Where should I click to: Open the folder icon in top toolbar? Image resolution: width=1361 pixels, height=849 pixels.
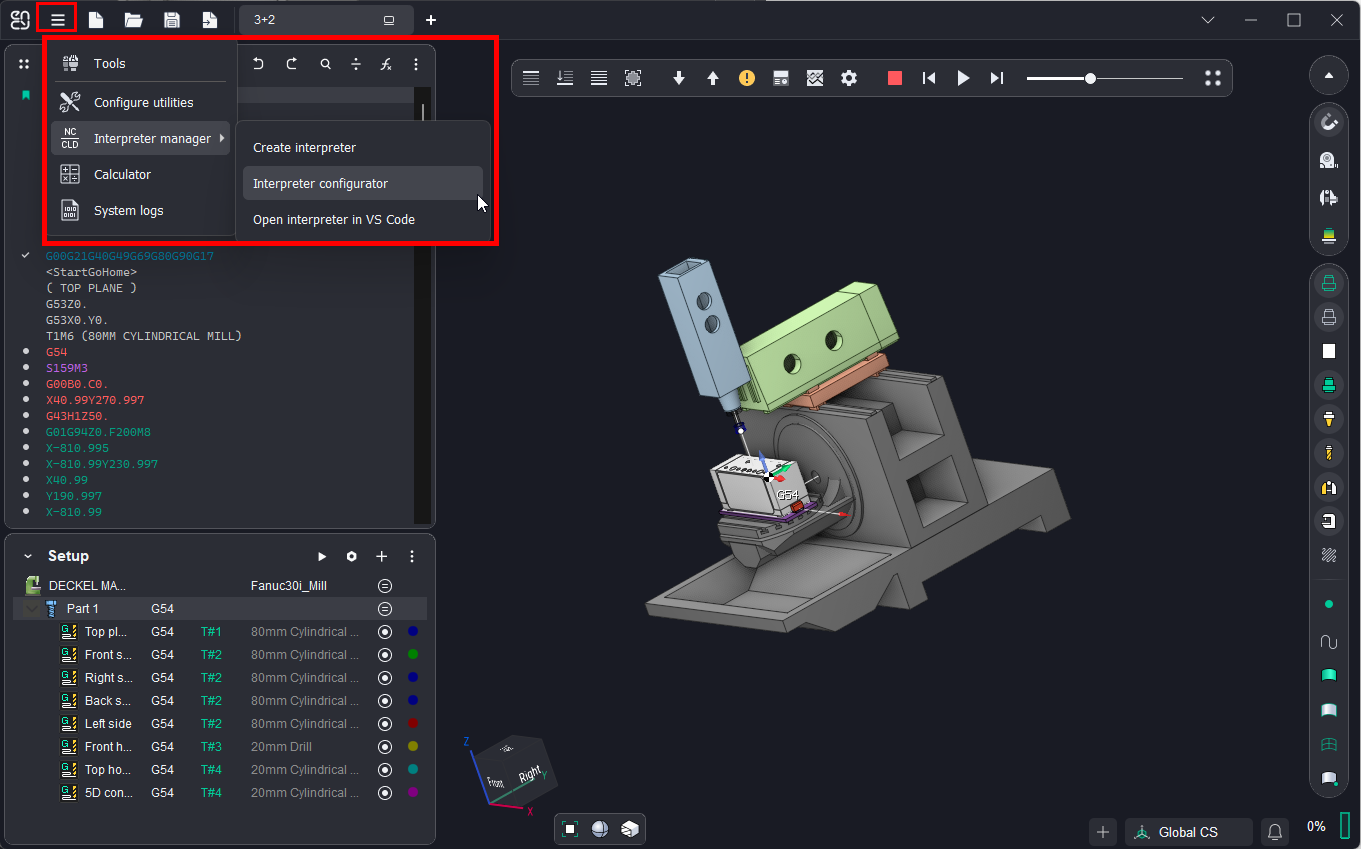[x=133, y=20]
